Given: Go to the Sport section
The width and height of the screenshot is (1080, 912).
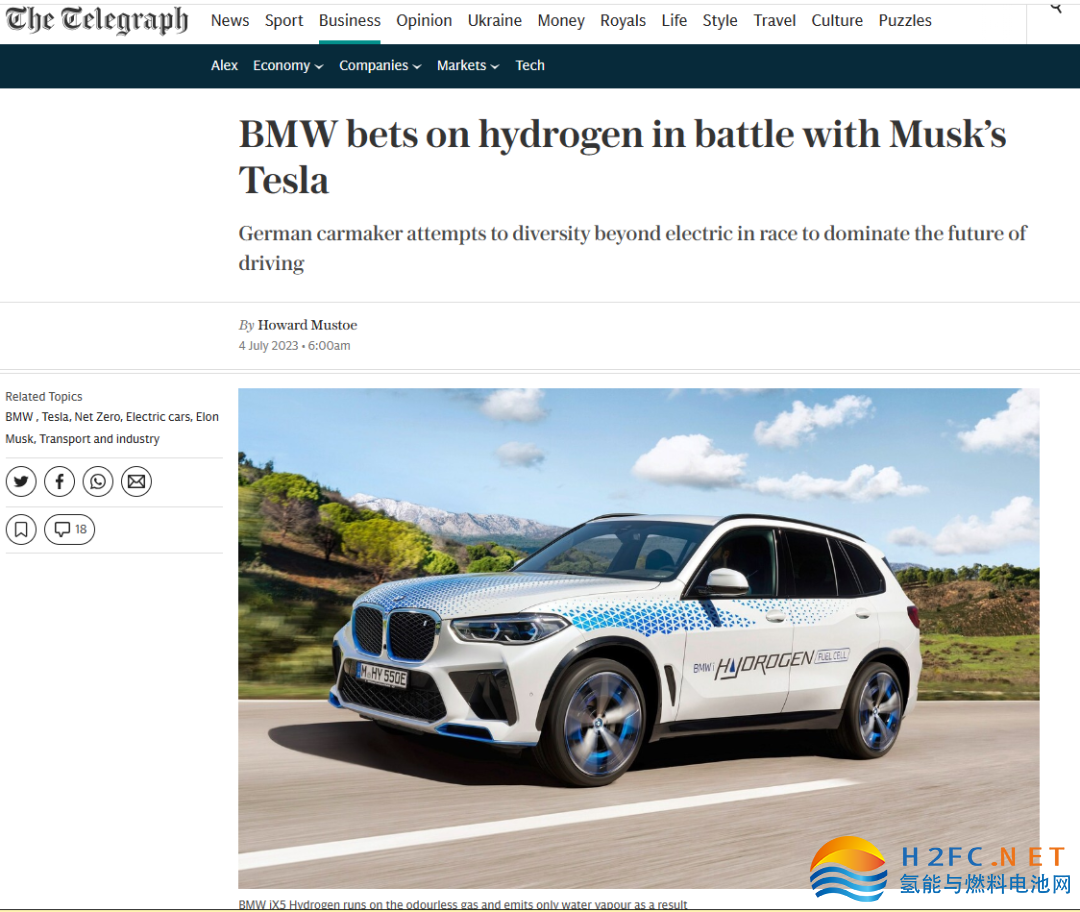Looking at the screenshot, I should (284, 21).
